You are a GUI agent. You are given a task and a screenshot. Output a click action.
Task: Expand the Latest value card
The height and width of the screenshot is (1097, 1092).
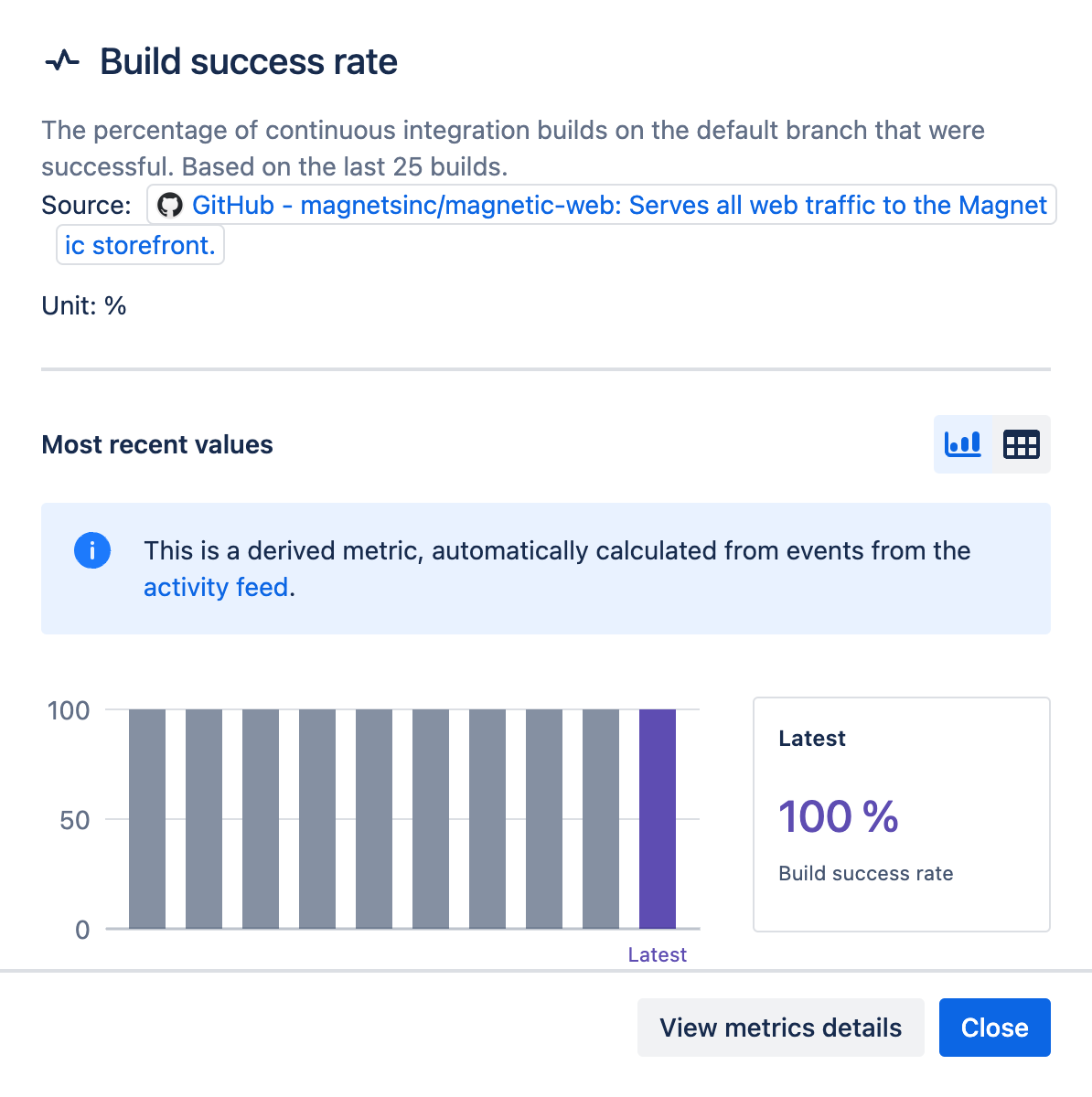pos(901,813)
